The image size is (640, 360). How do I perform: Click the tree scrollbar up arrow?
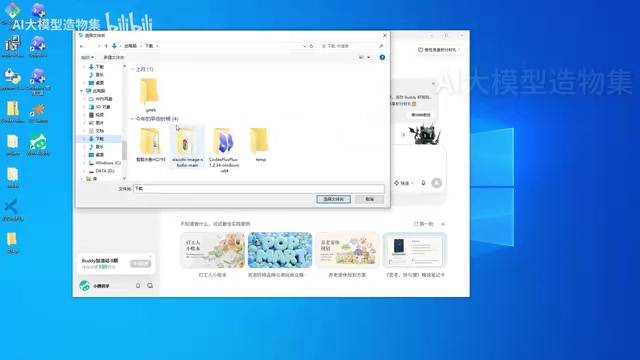(124, 66)
